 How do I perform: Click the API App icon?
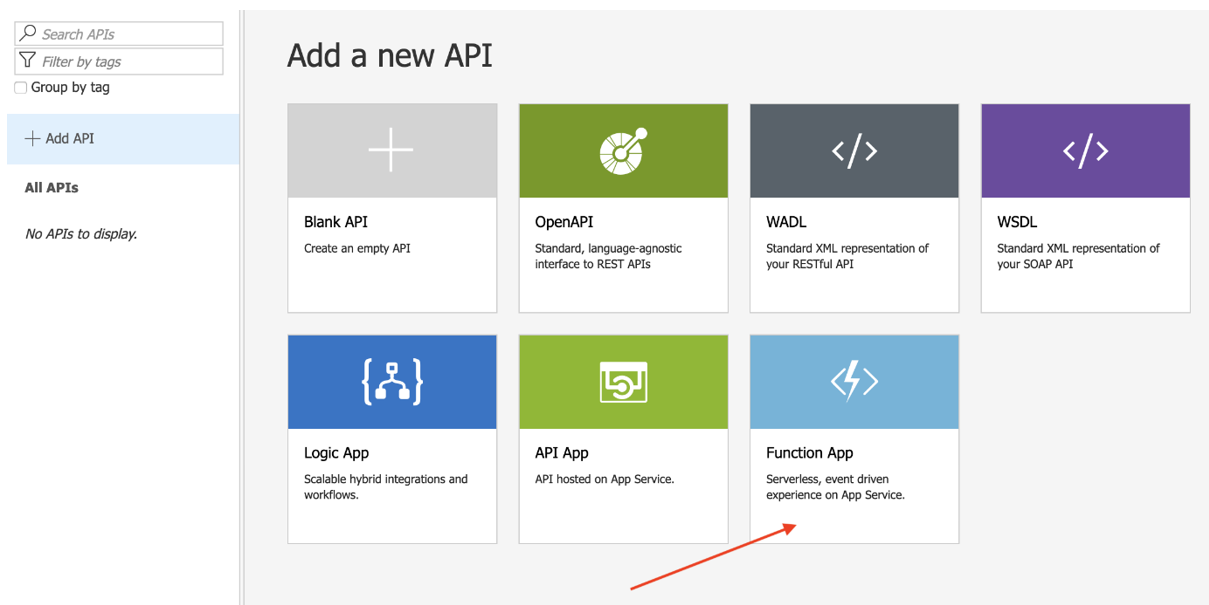pos(622,381)
